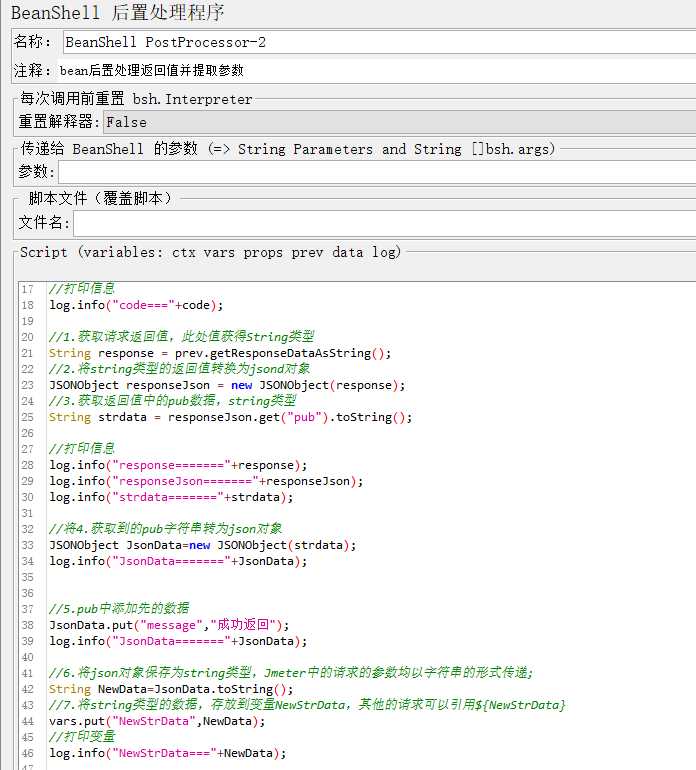This screenshot has width=696, height=770.
Task: Click line String response = prev.getResponseDataAsString();
Action: point(220,353)
